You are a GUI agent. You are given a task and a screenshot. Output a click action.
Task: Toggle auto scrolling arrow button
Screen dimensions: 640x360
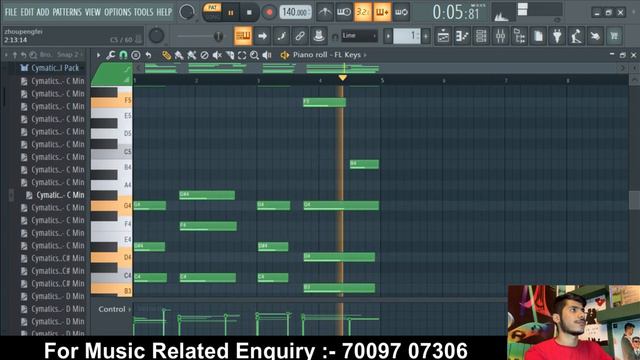point(262,36)
